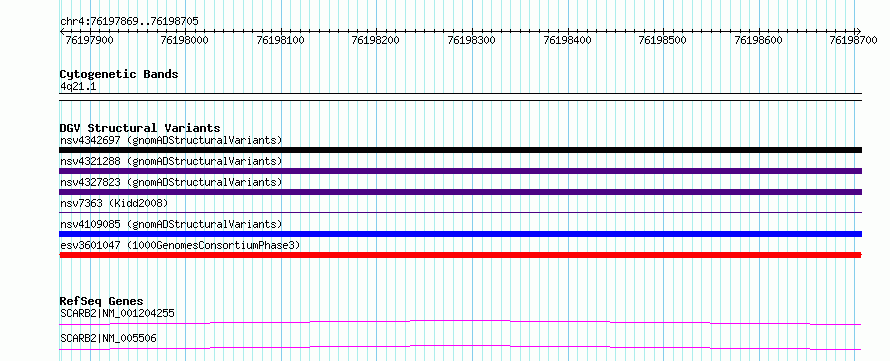
Task: Click ruler tick at position 76198300
Action: (471, 40)
